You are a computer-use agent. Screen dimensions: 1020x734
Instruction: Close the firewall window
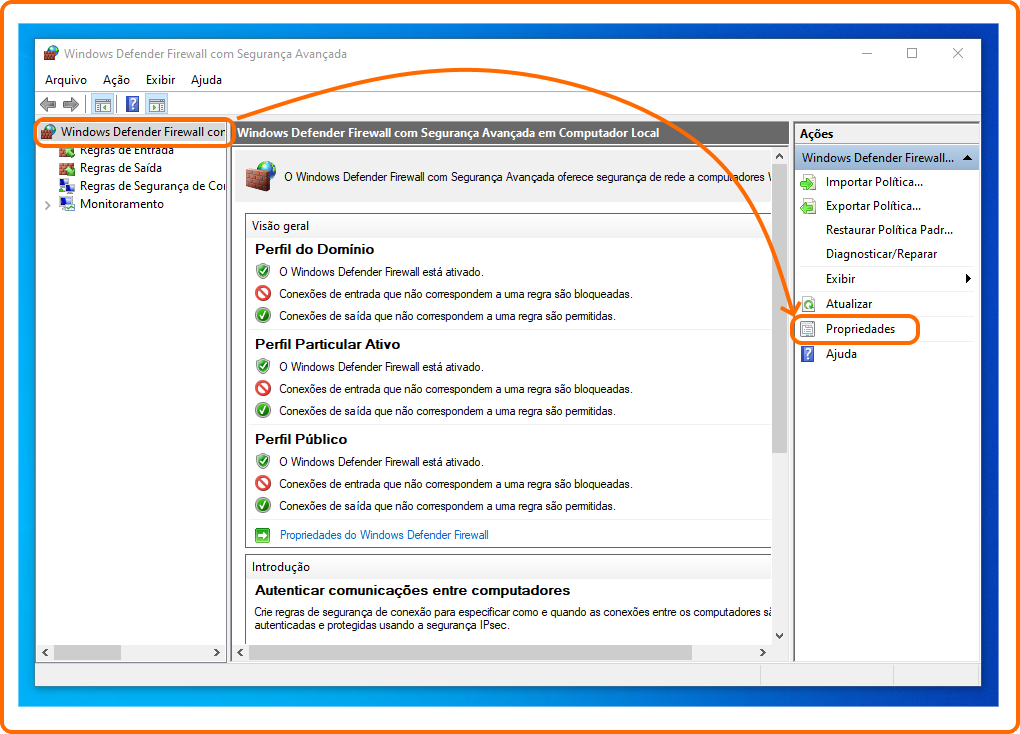tap(958, 53)
